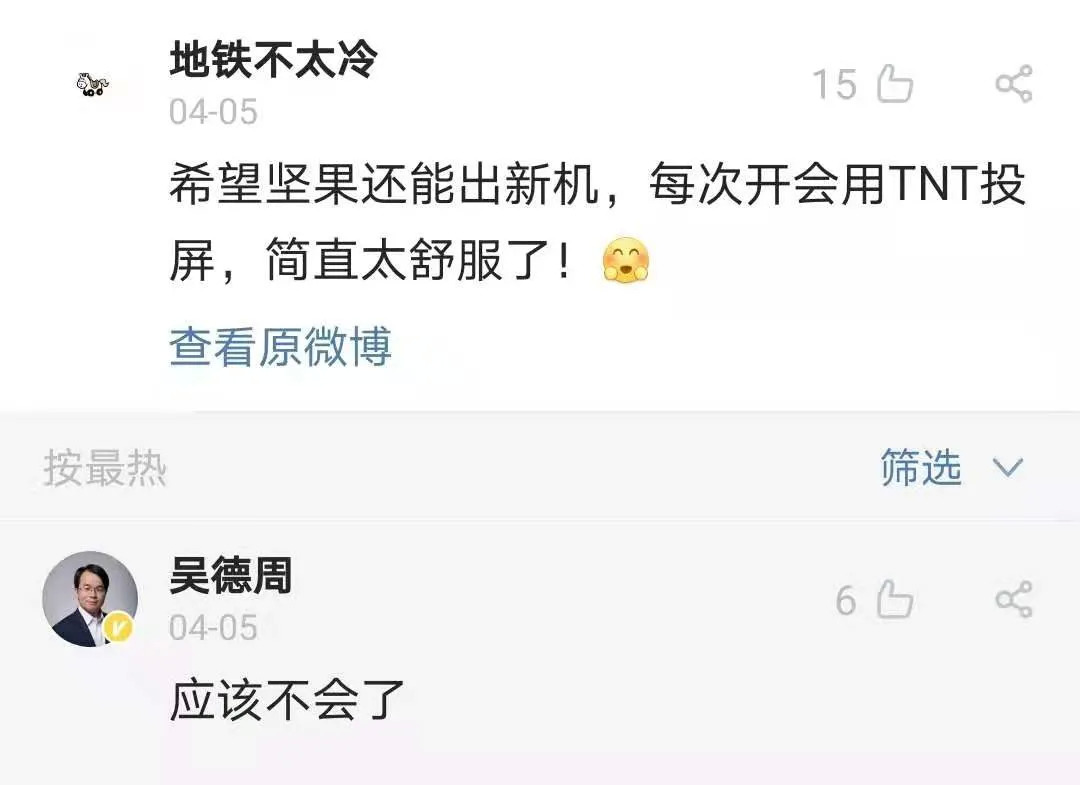The height and width of the screenshot is (785, 1080).
Task: Open 地铁不太冷's small avatar image
Action: click(92, 84)
